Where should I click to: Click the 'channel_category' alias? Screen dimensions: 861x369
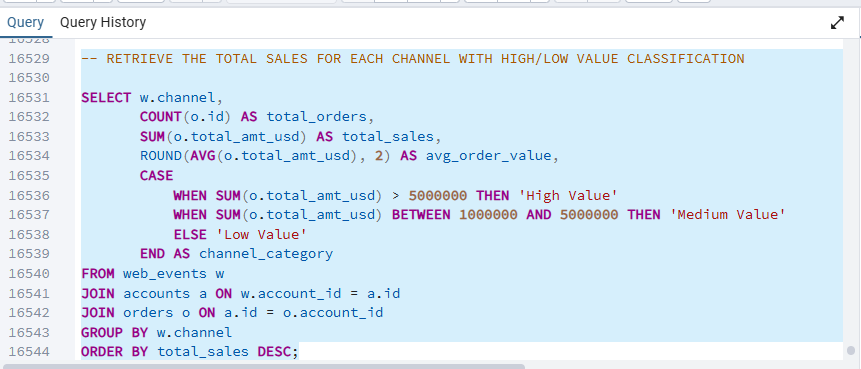pyautogui.click(x=266, y=254)
